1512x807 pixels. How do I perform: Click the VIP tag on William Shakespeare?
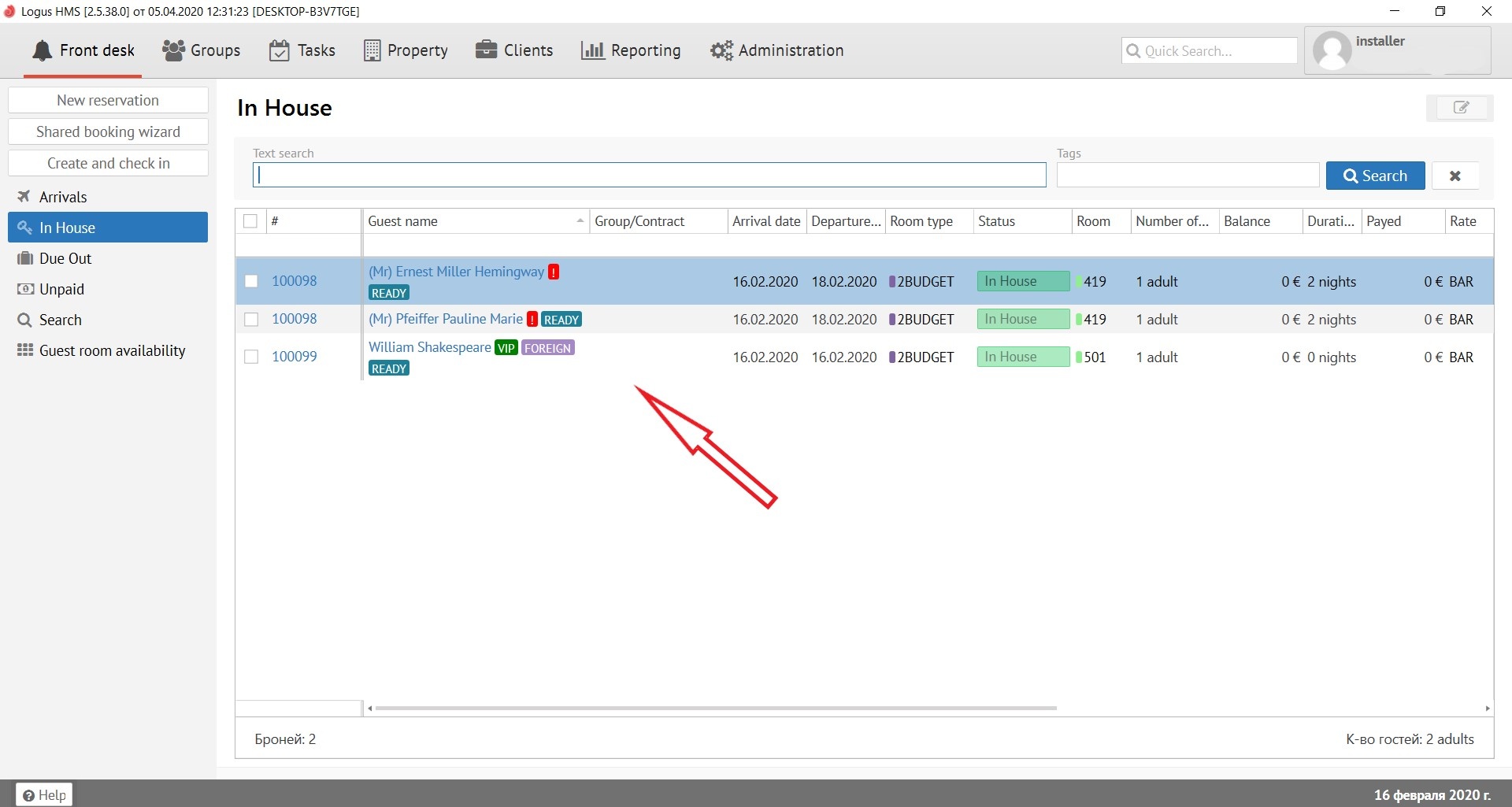pos(506,348)
